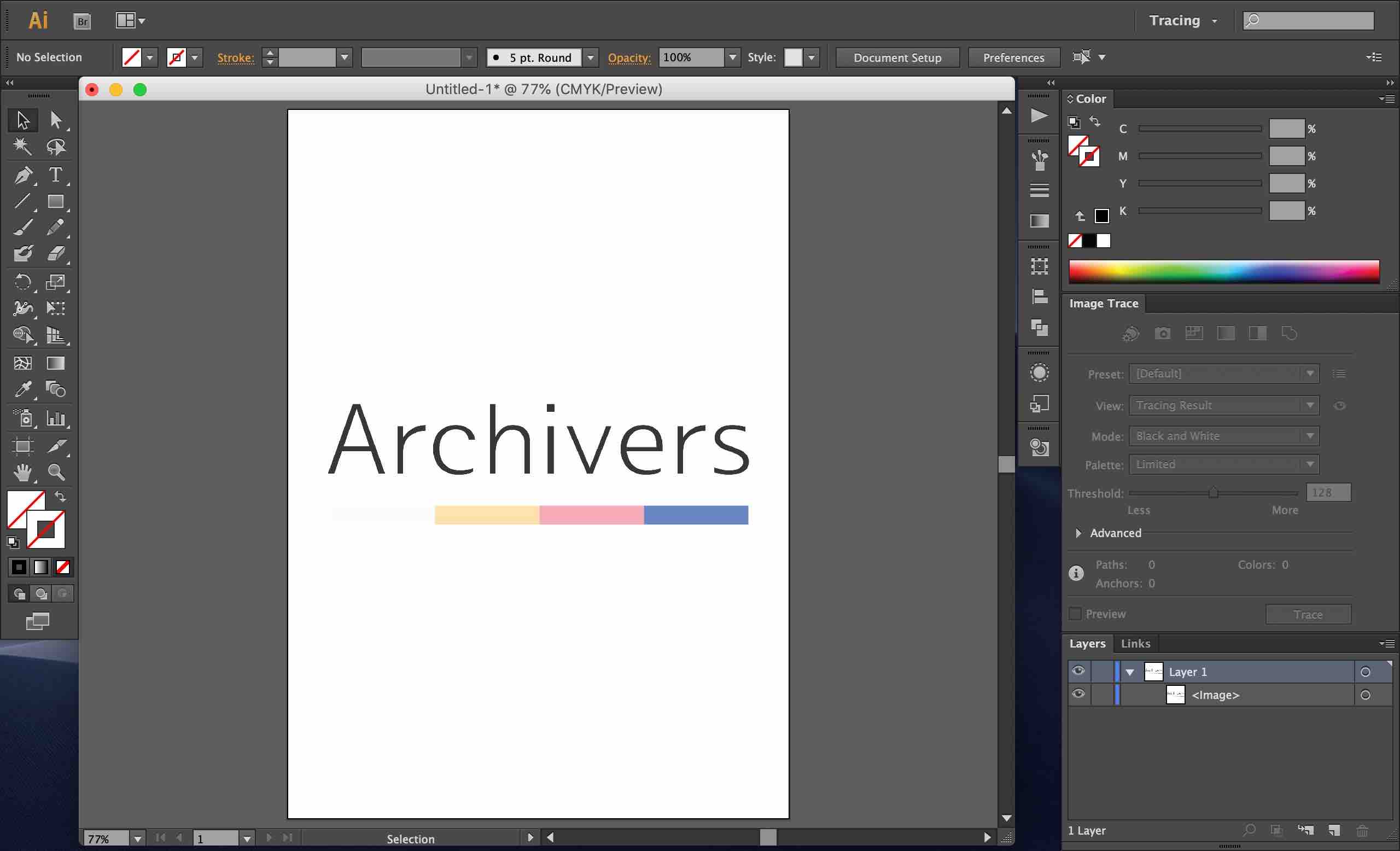Open Adobe Bridge with Br icon
The width and height of the screenshot is (1400, 851).
[x=83, y=21]
